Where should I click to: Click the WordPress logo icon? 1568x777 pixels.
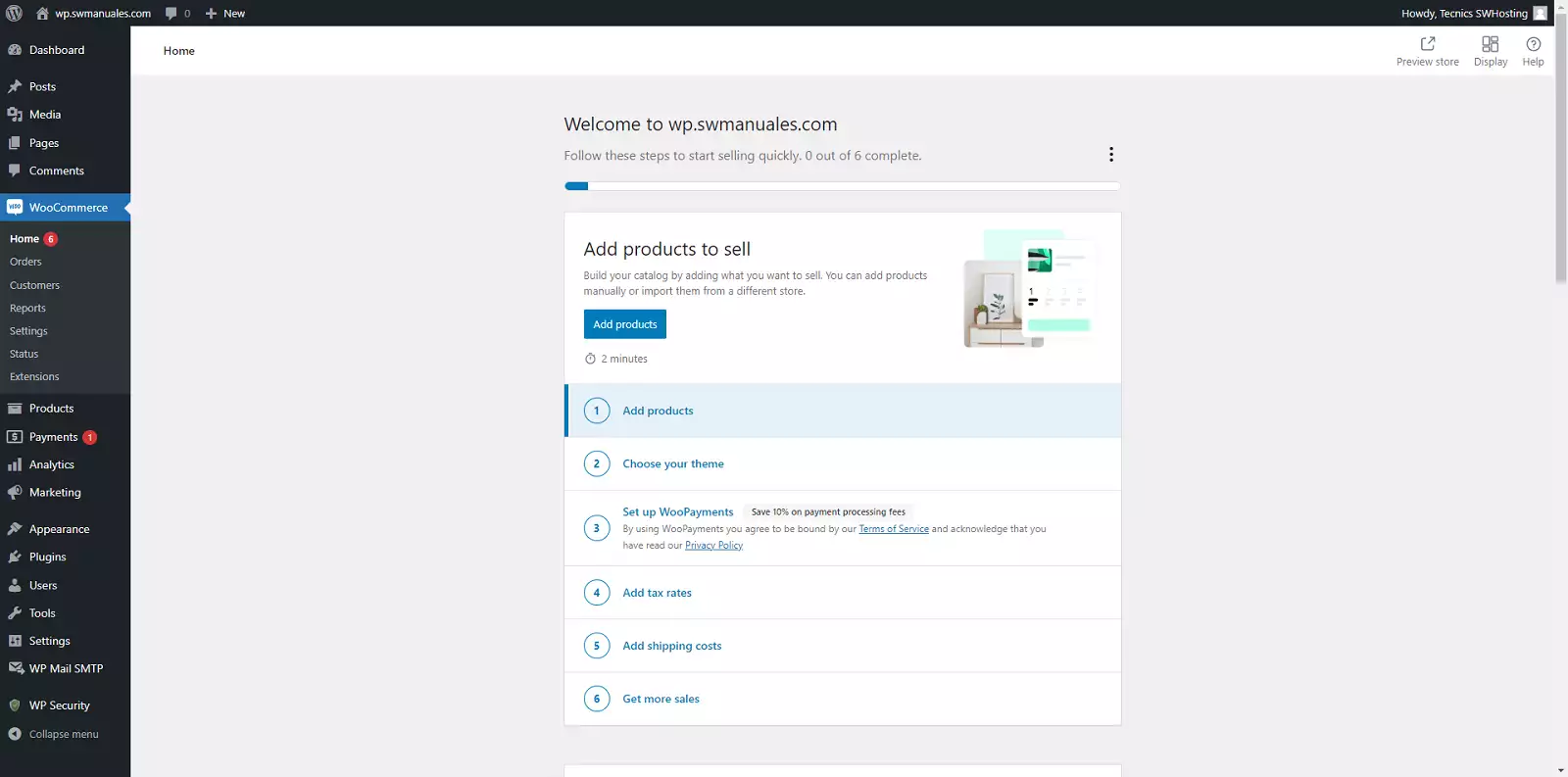click(x=14, y=13)
